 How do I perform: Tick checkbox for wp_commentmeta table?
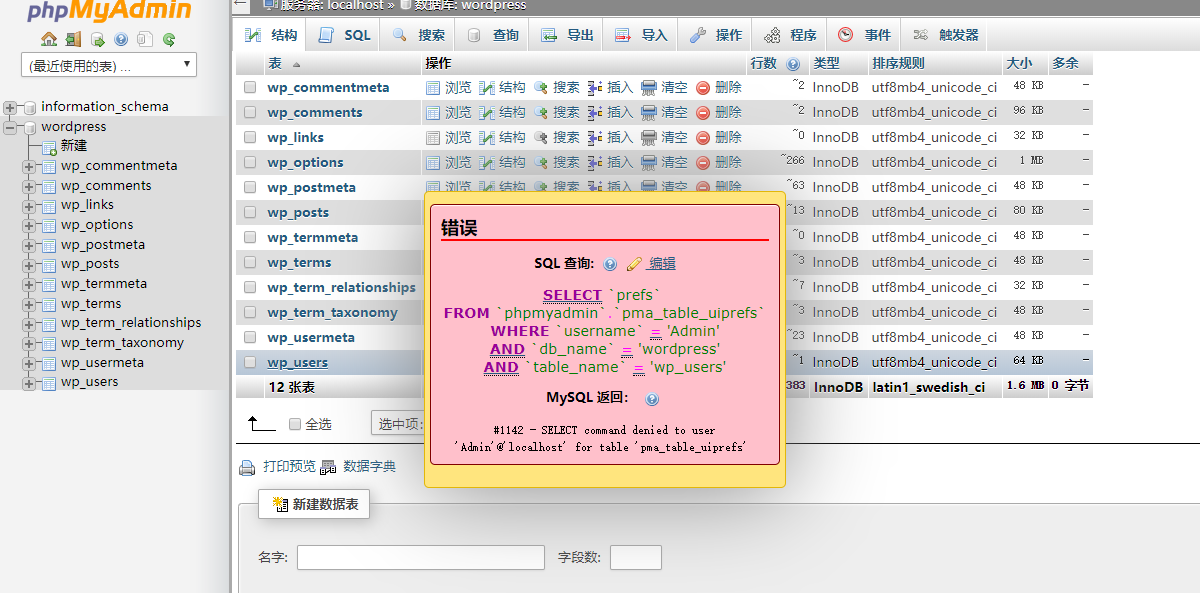pos(250,87)
